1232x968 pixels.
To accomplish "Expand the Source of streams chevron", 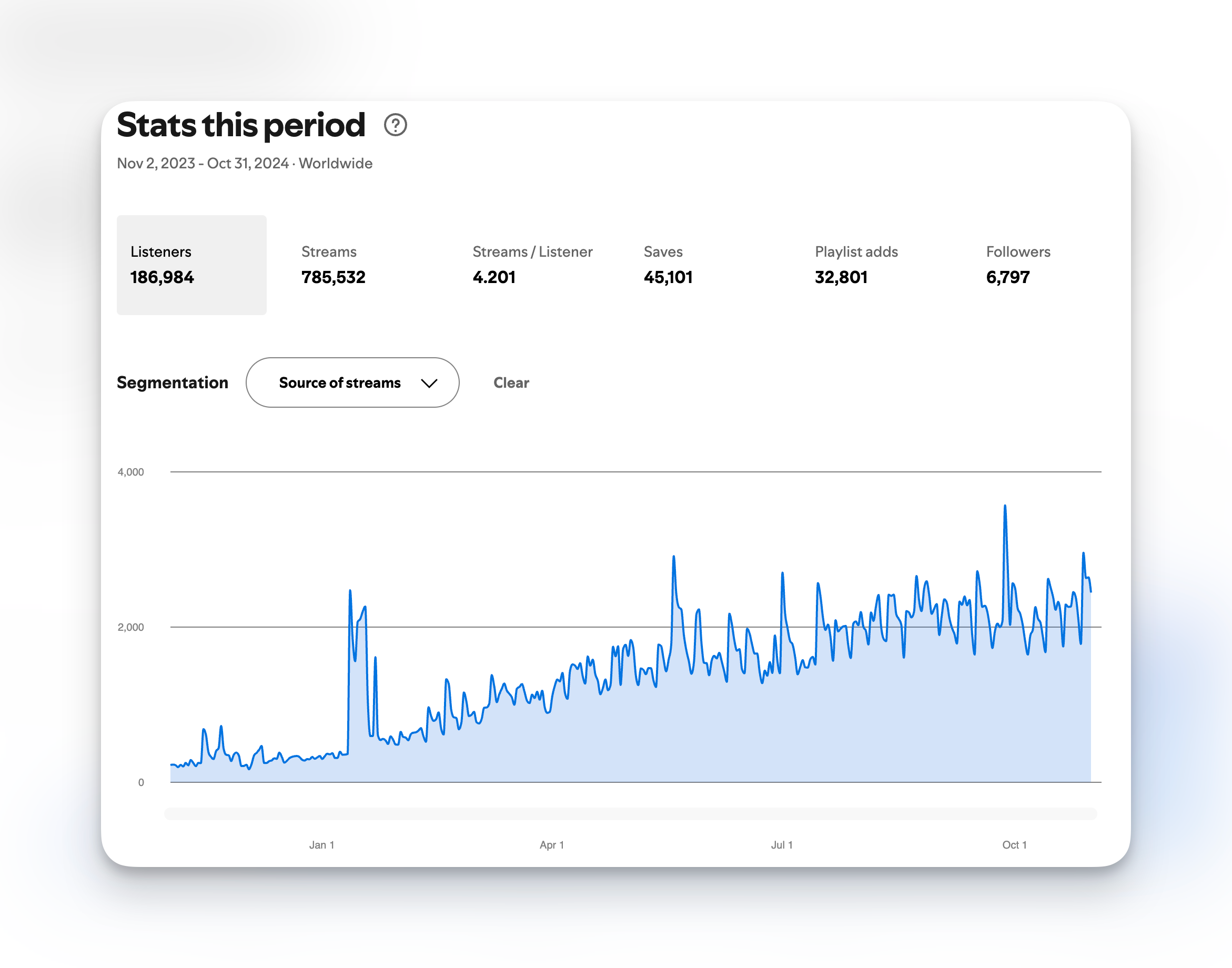I will (430, 382).
